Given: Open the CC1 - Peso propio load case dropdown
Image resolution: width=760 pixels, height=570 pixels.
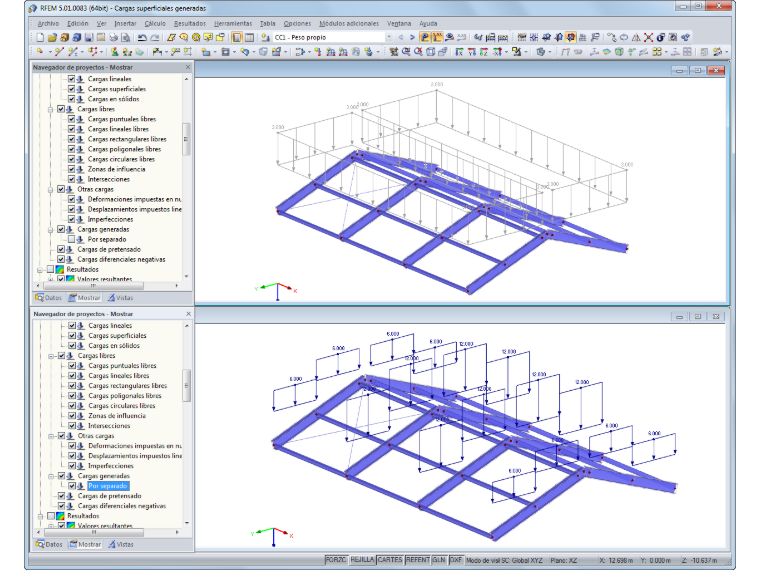Looking at the screenshot, I should pos(389,37).
